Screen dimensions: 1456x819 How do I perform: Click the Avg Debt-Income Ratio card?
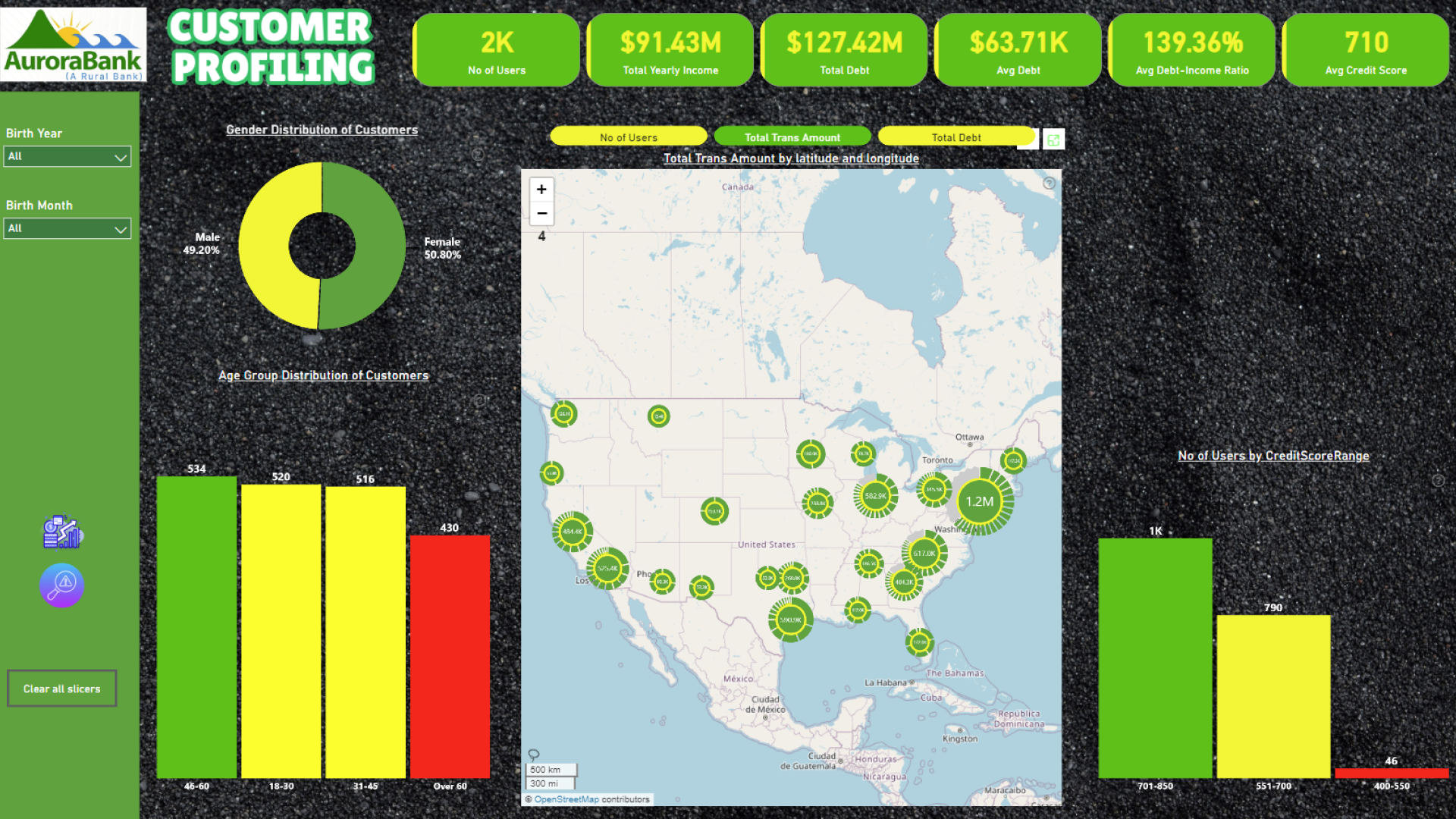1191,50
